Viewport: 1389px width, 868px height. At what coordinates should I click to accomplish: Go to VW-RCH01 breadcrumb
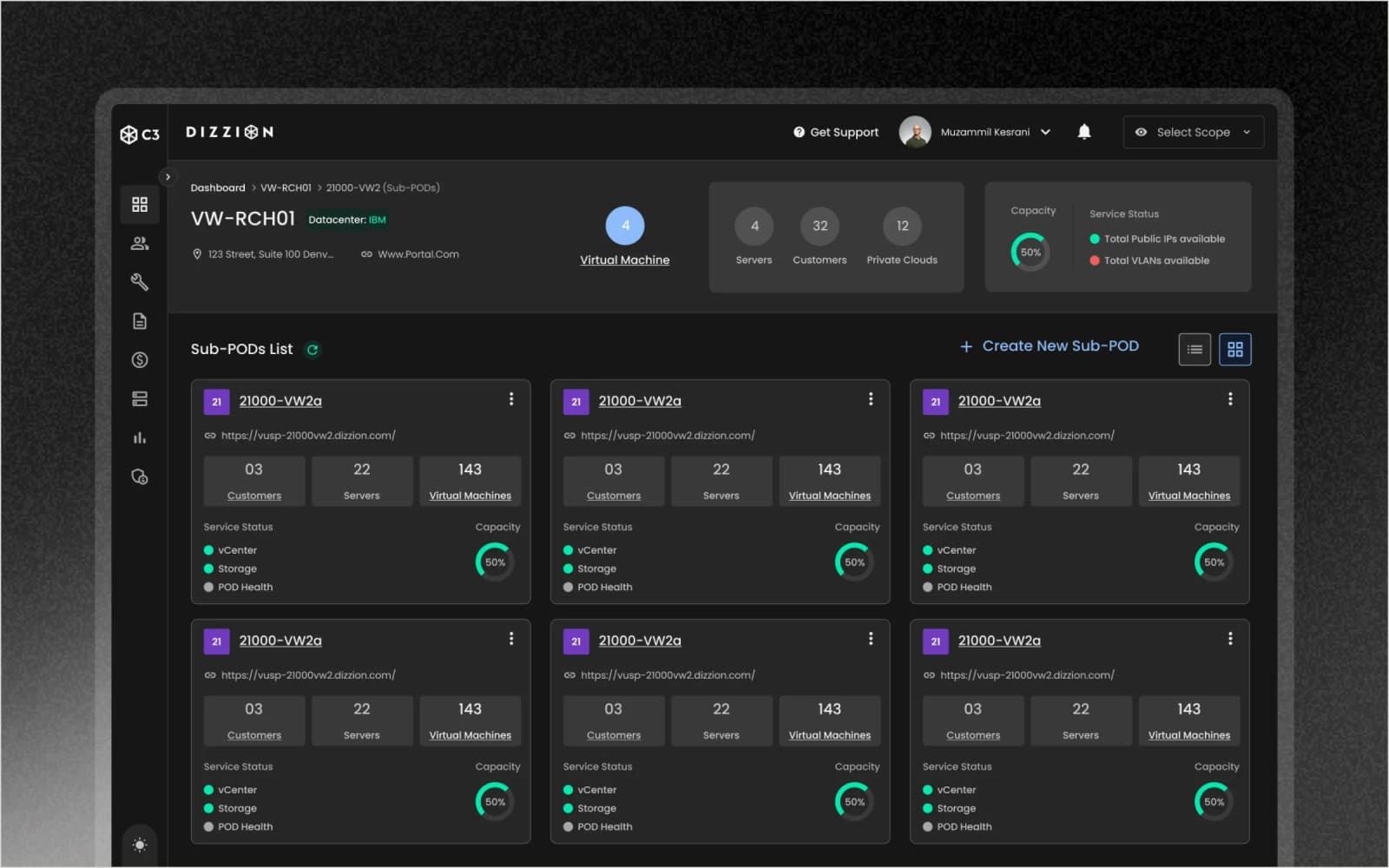(286, 187)
